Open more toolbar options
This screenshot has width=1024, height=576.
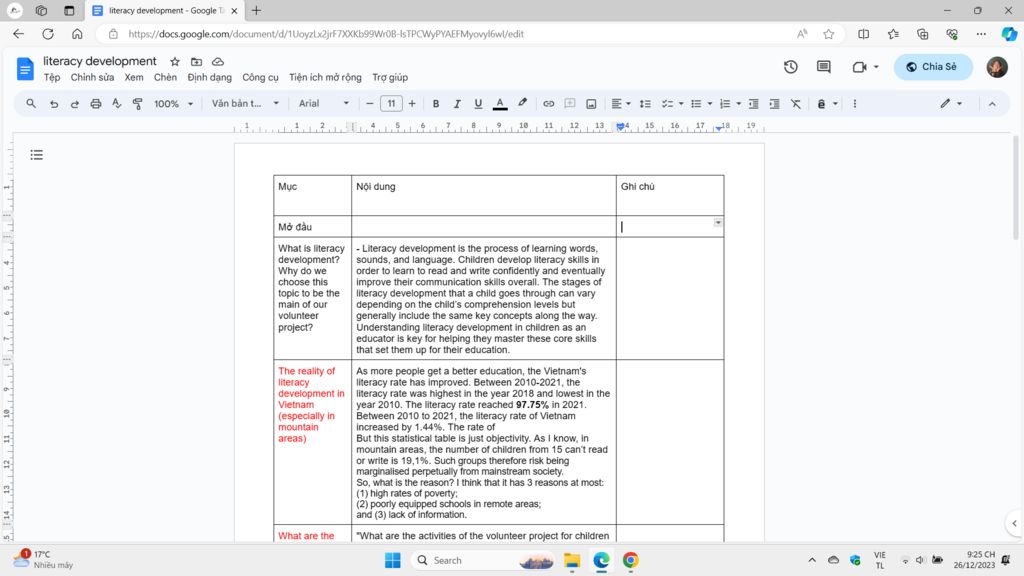tap(854, 104)
